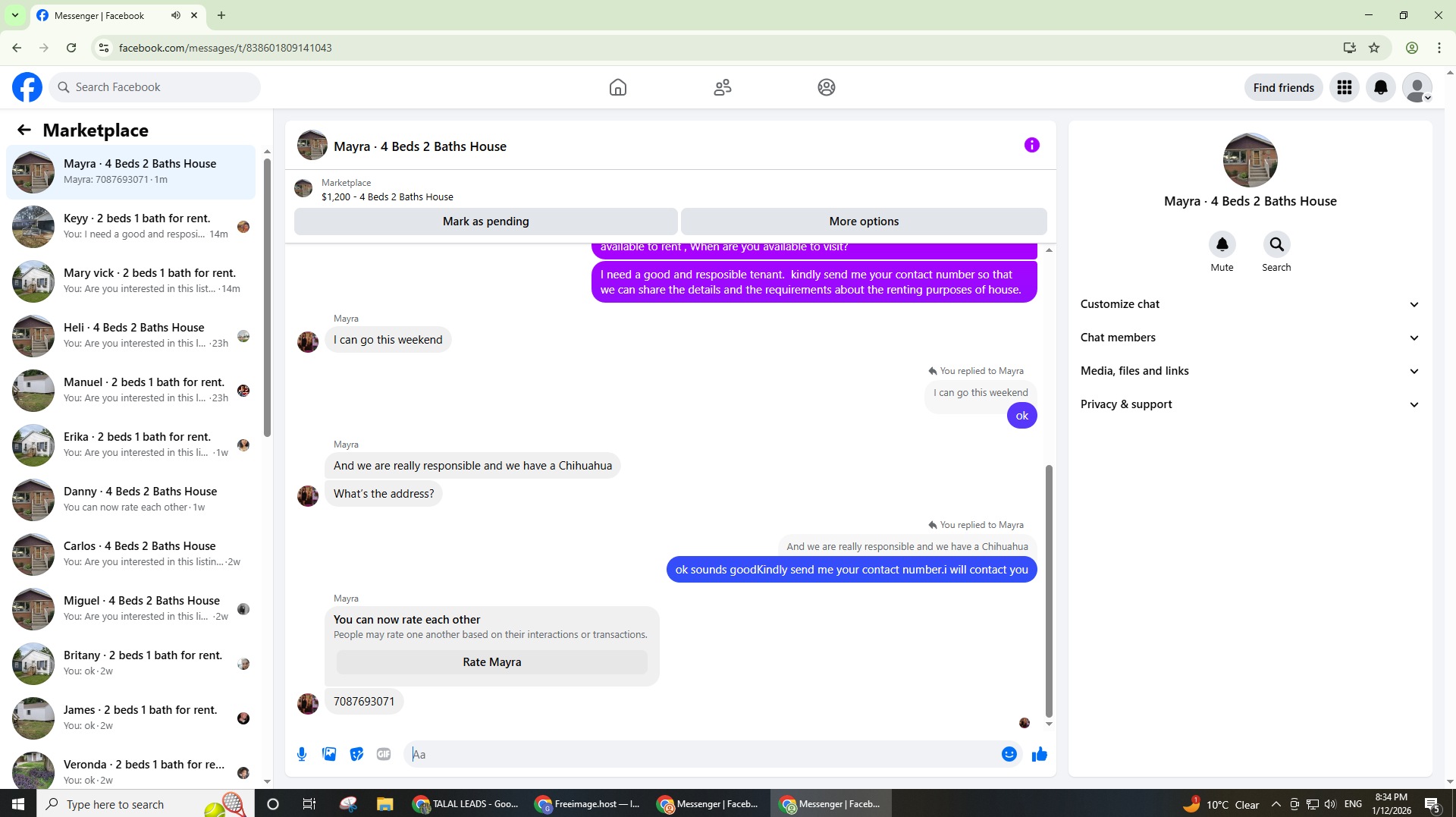Open the Facebook menu grid icon
Viewport: 1456px width, 817px height.
point(1345,87)
